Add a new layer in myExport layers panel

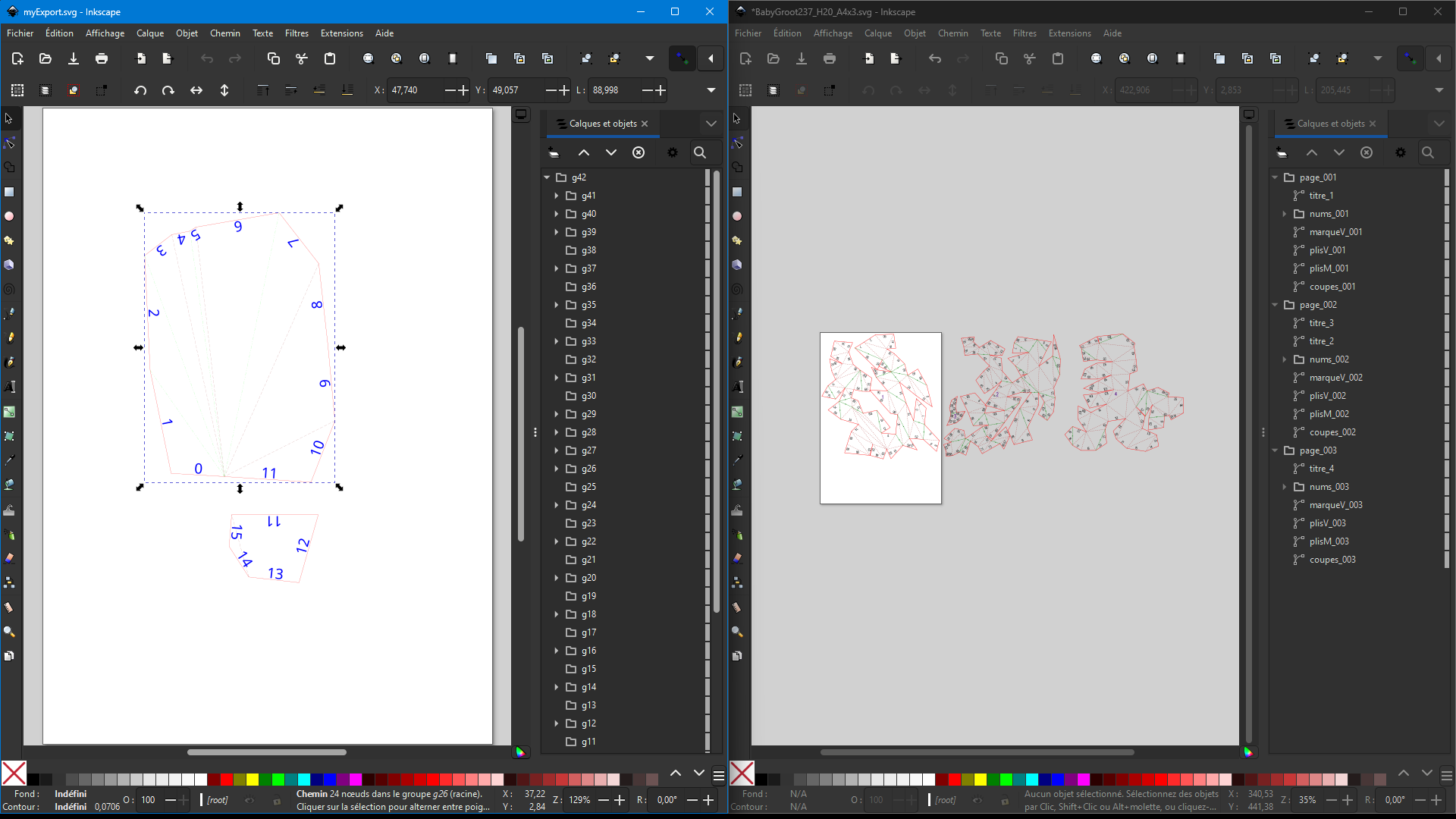point(554,152)
